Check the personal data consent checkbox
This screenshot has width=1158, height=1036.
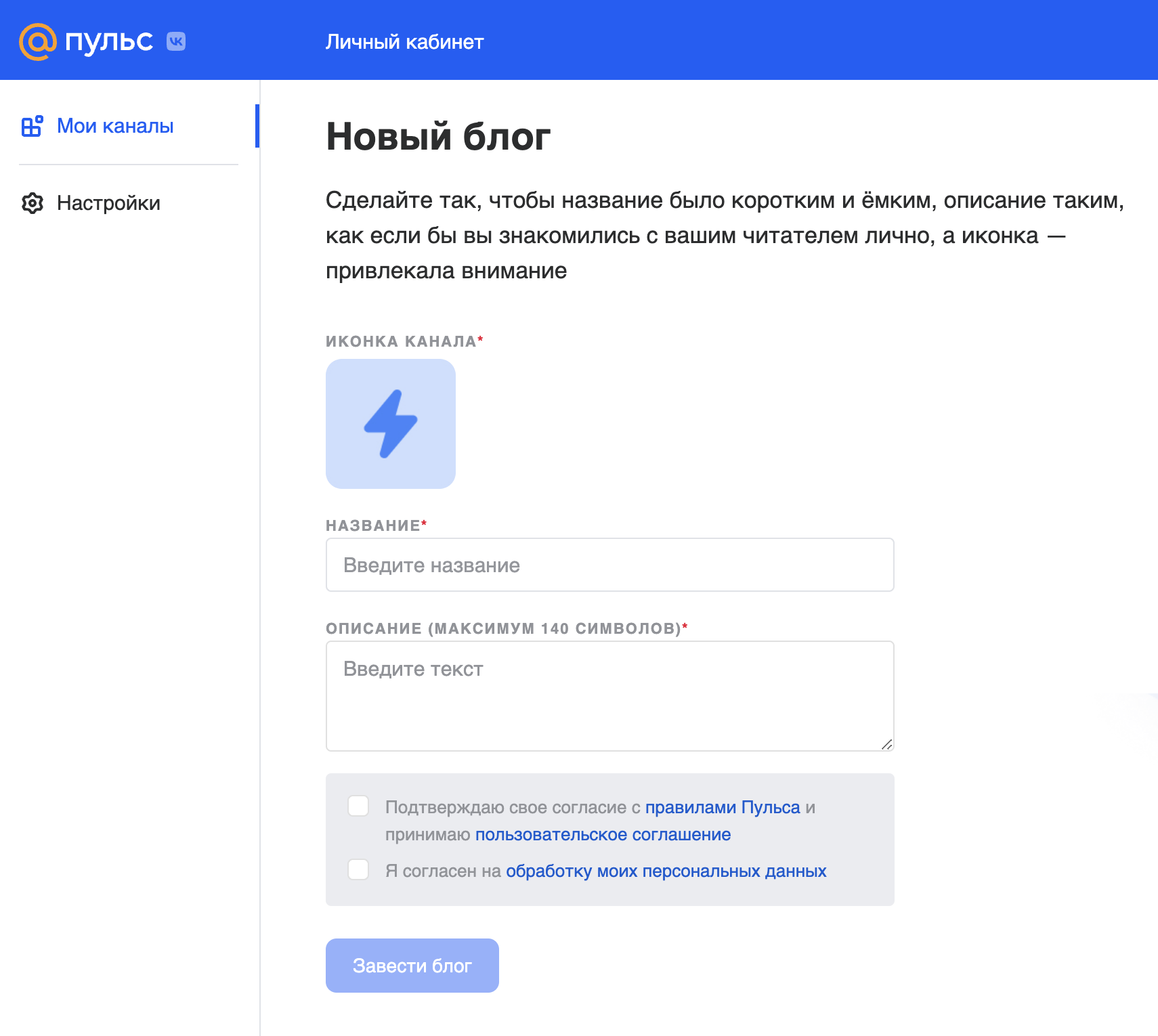(x=358, y=869)
